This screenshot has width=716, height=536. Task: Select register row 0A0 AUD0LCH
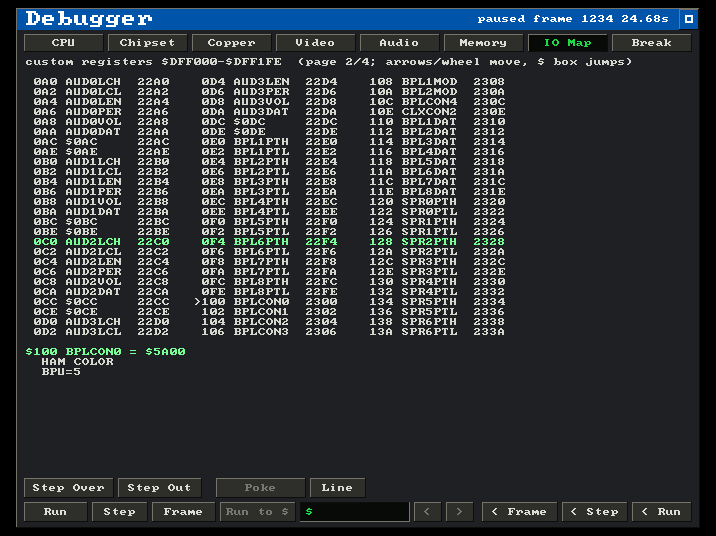point(101,82)
